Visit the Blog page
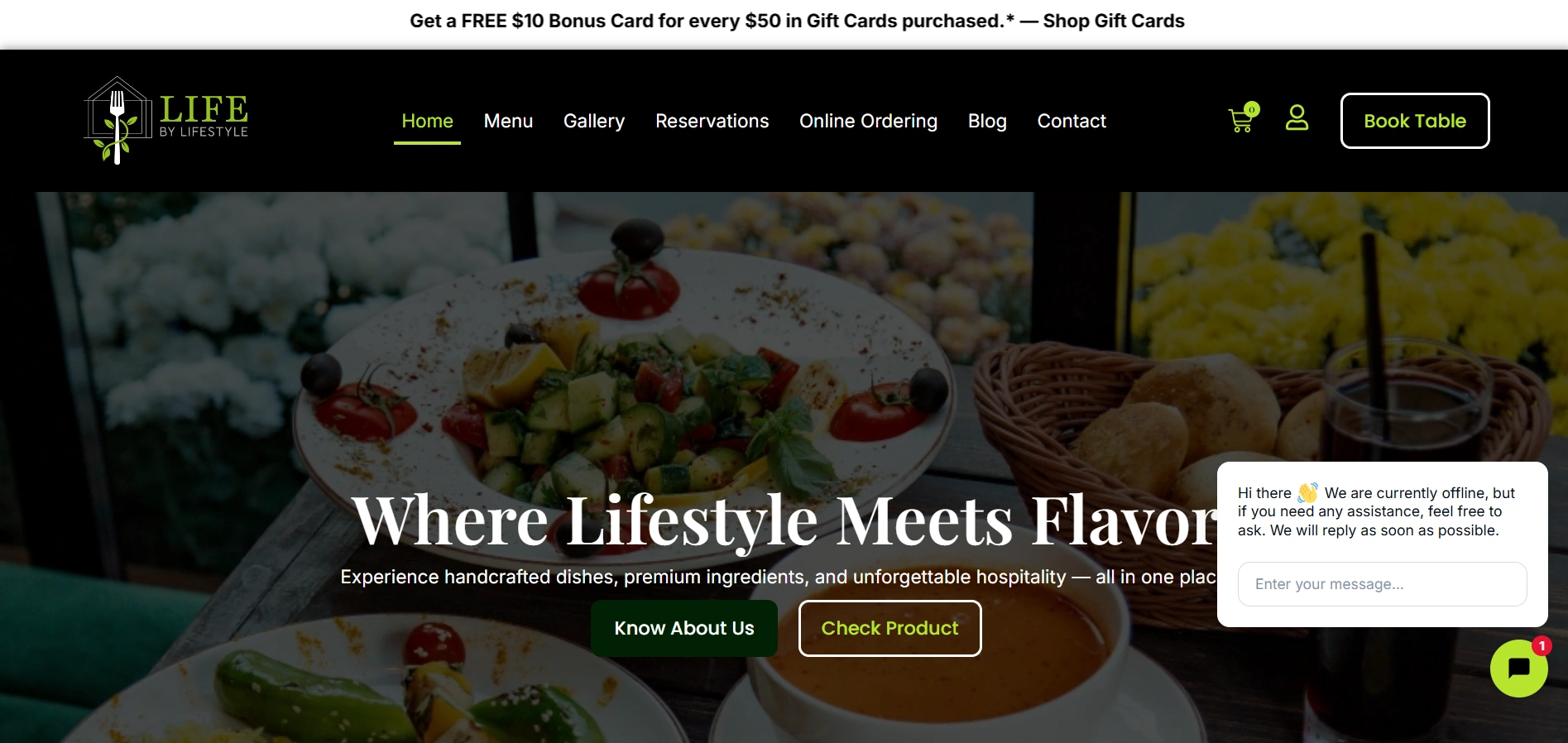 point(987,121)
